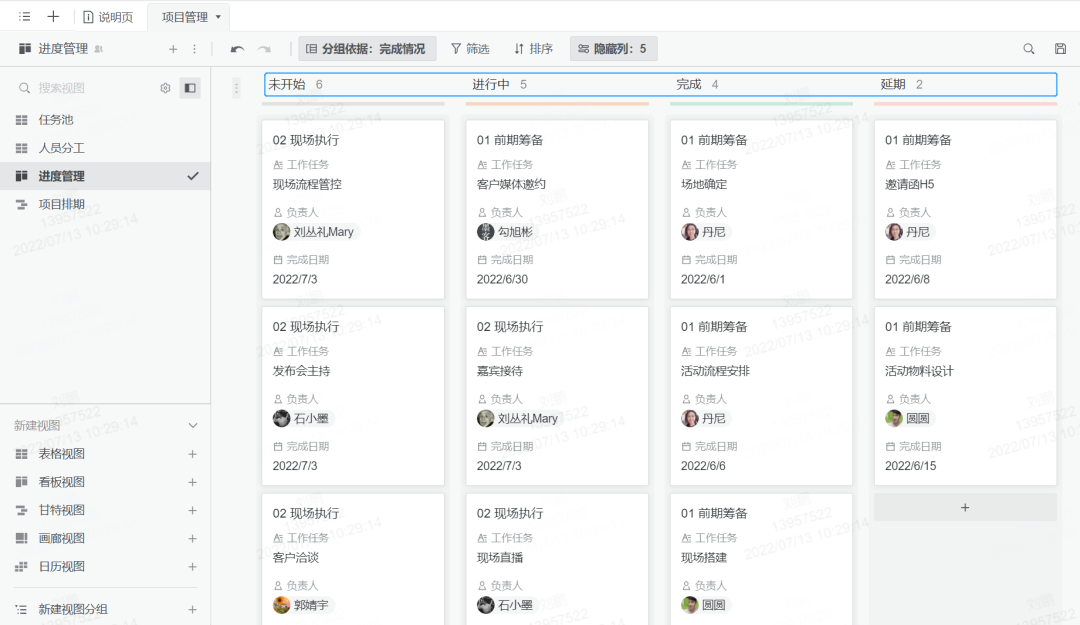Toggle the sidebar collapse icon beside the gear
The image size is (1080, 625).
189,88
